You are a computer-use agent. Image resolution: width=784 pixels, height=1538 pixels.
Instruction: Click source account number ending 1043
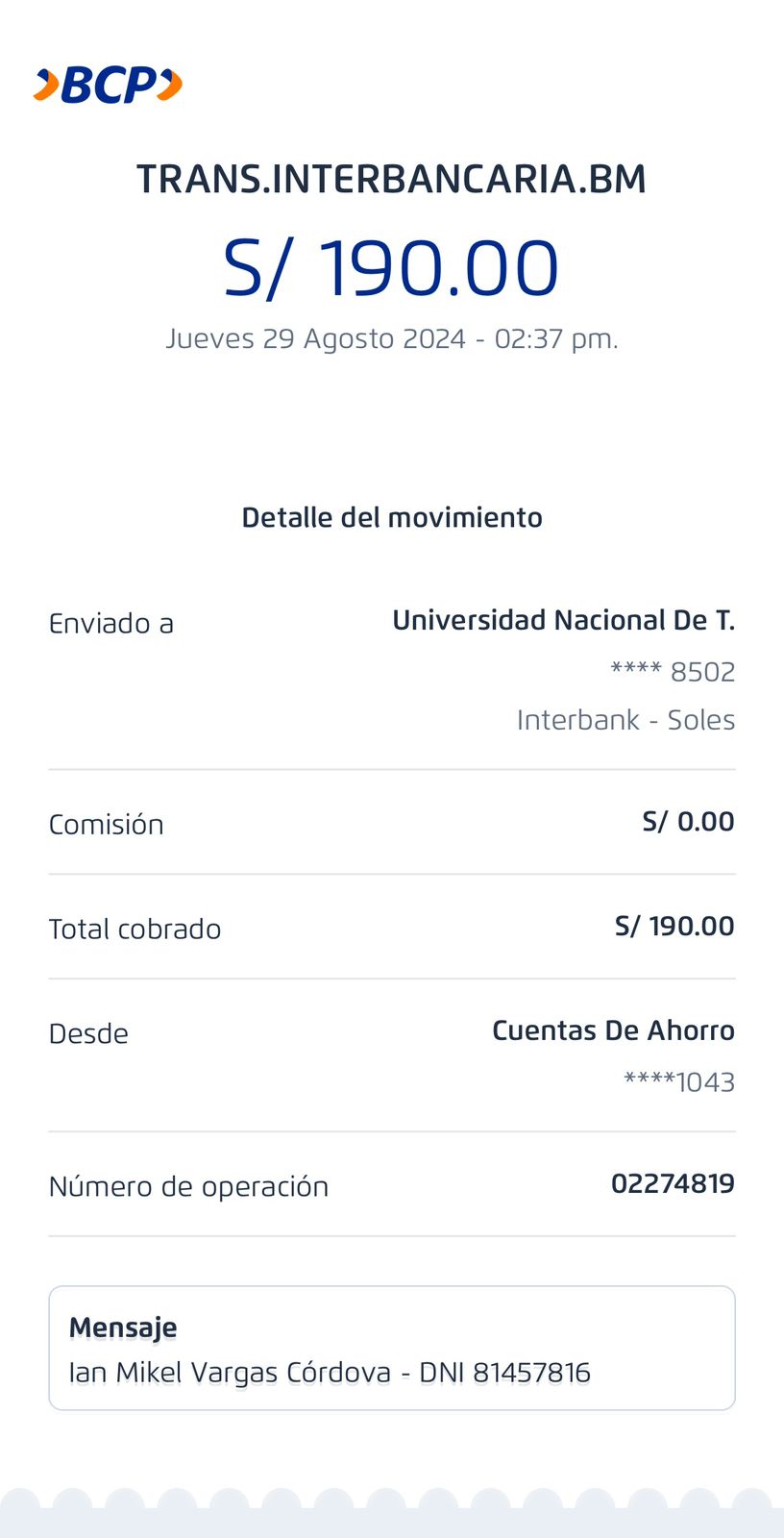click(x=679, y=1082)
